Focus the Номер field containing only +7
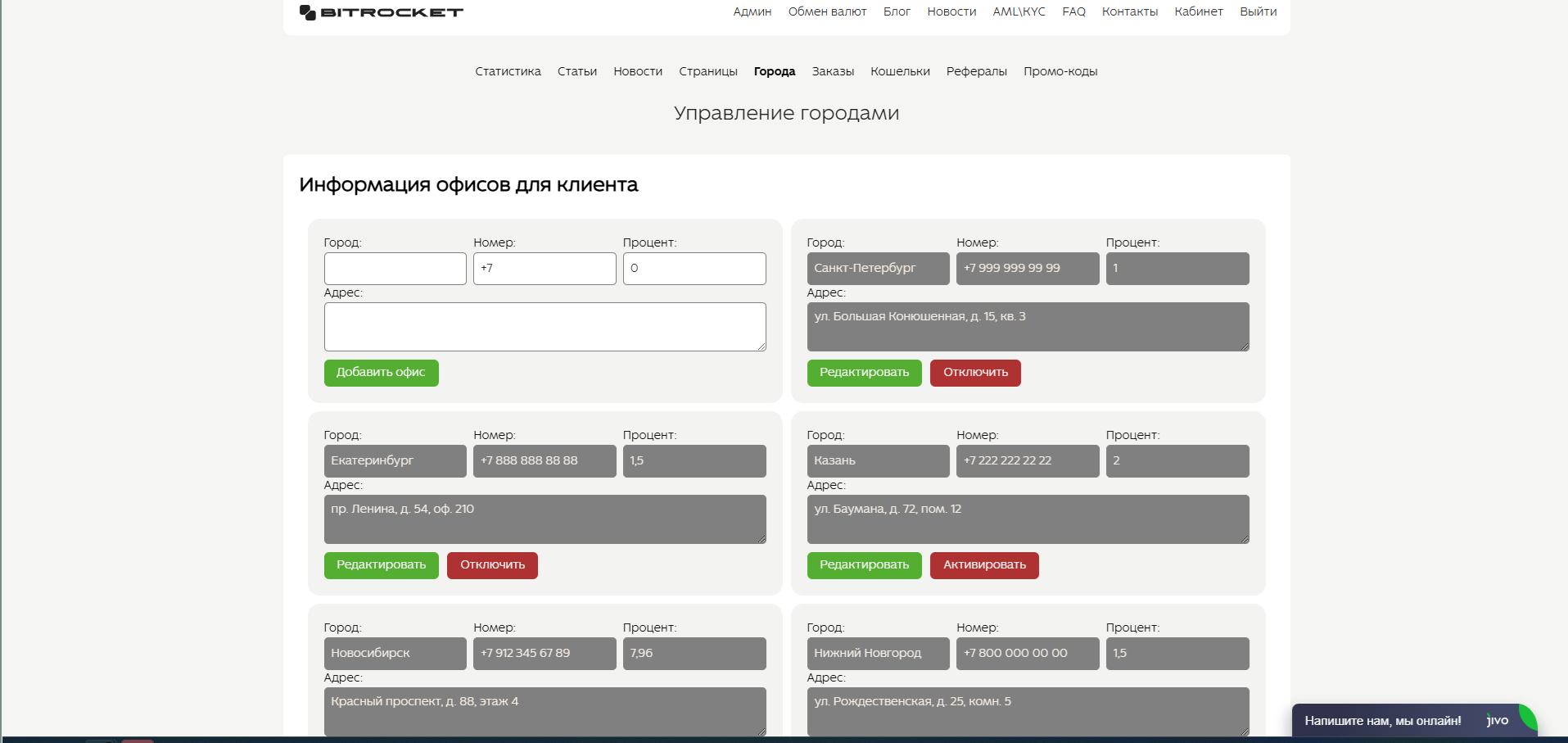The width and height of the screenshot is (1568, 743). click(545, 269)
